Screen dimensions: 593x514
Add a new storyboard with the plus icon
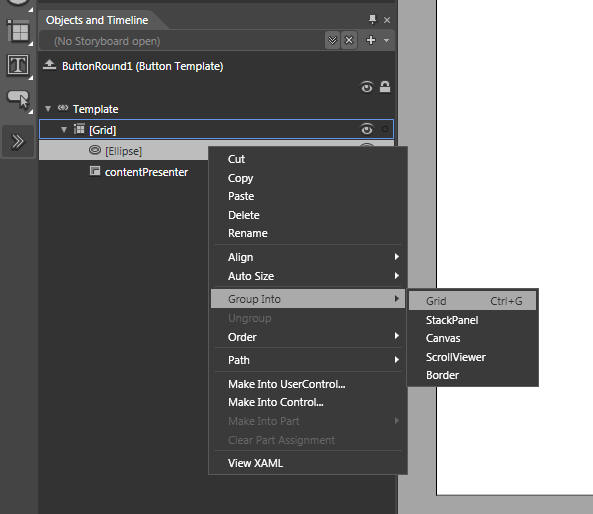pyautogui.click(x=371, y=40)
